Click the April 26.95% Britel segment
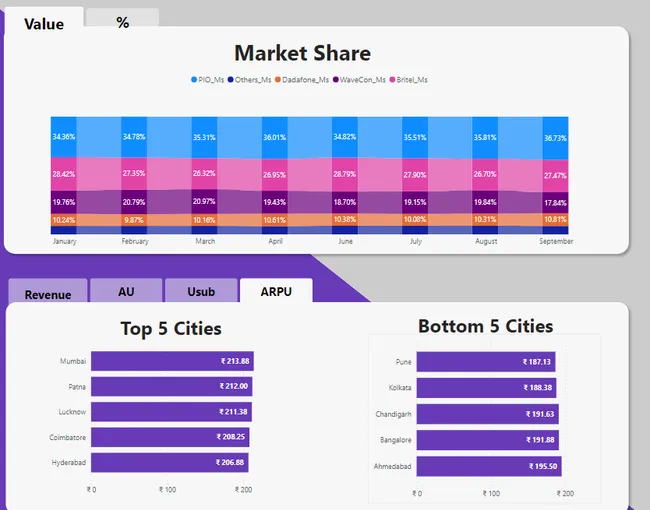650x510 pixels. [x=274, y=175]
